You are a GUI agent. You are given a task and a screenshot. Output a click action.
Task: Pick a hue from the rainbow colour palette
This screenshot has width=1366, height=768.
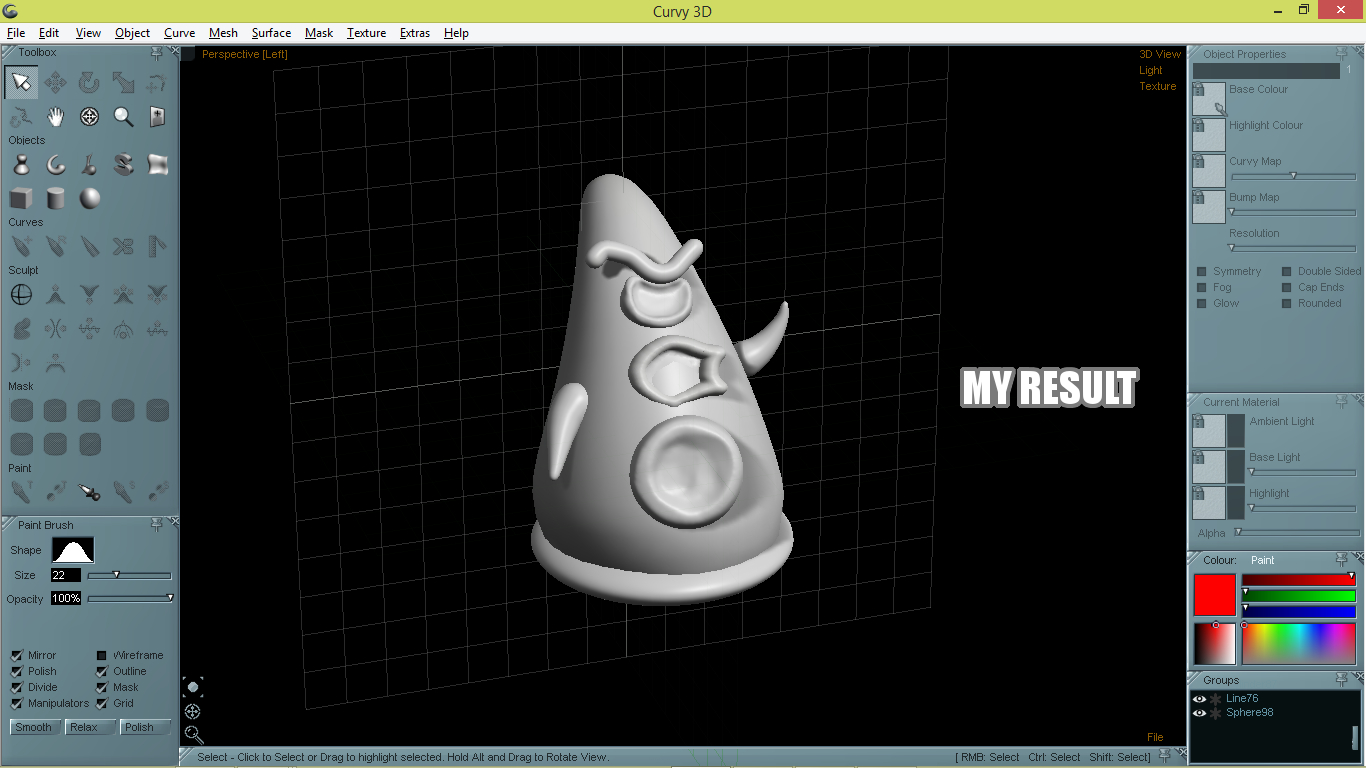click(x=1299, y=643)
